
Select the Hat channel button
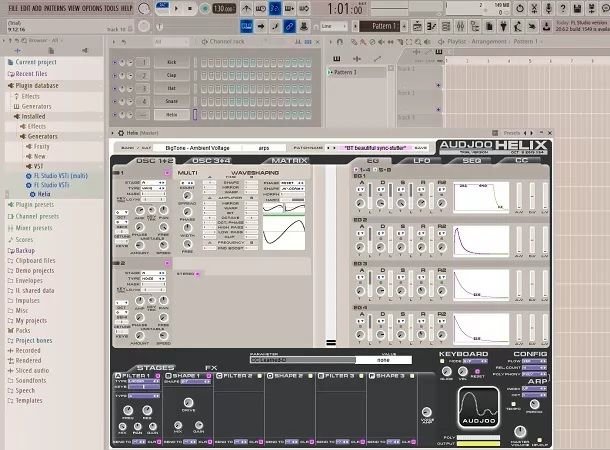click(172, 88)
